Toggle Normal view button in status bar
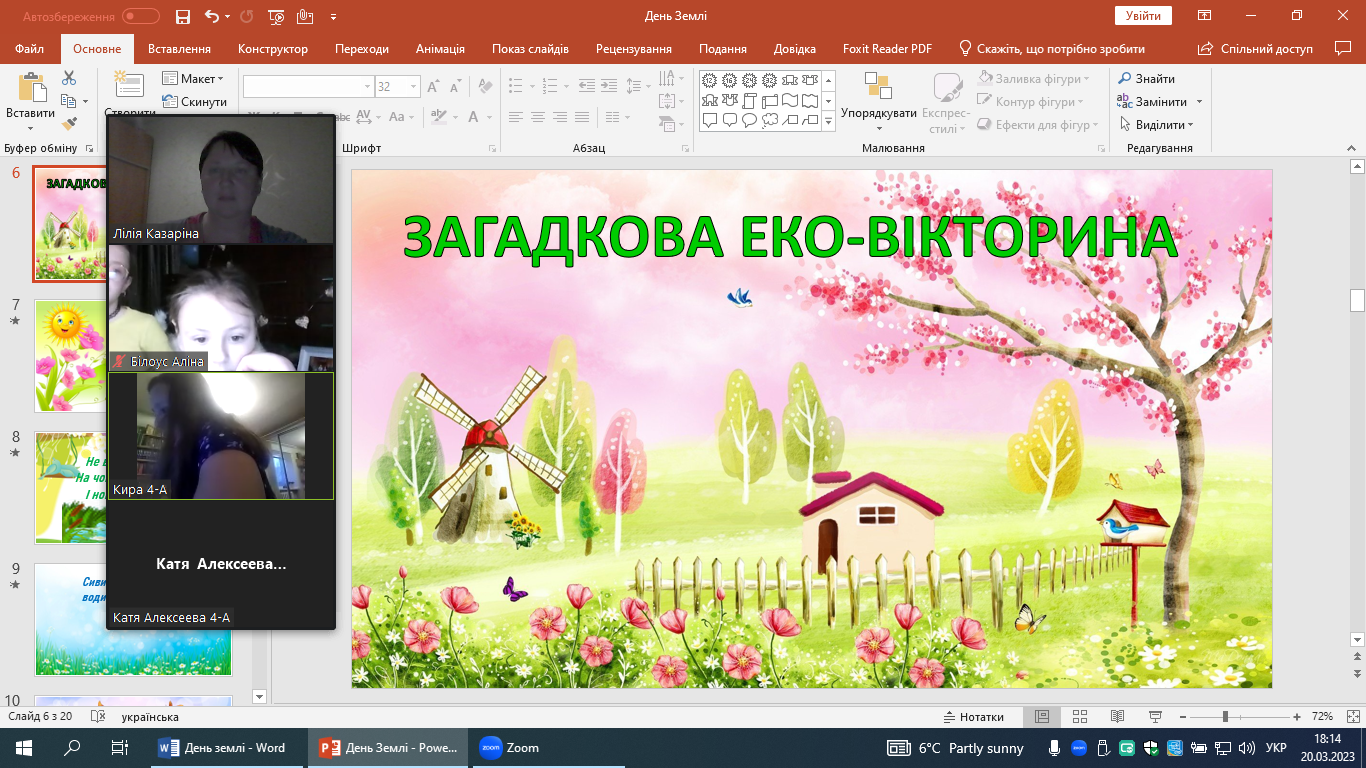The width and height of the screenshot is (1366, 768). coord(1041,717)
